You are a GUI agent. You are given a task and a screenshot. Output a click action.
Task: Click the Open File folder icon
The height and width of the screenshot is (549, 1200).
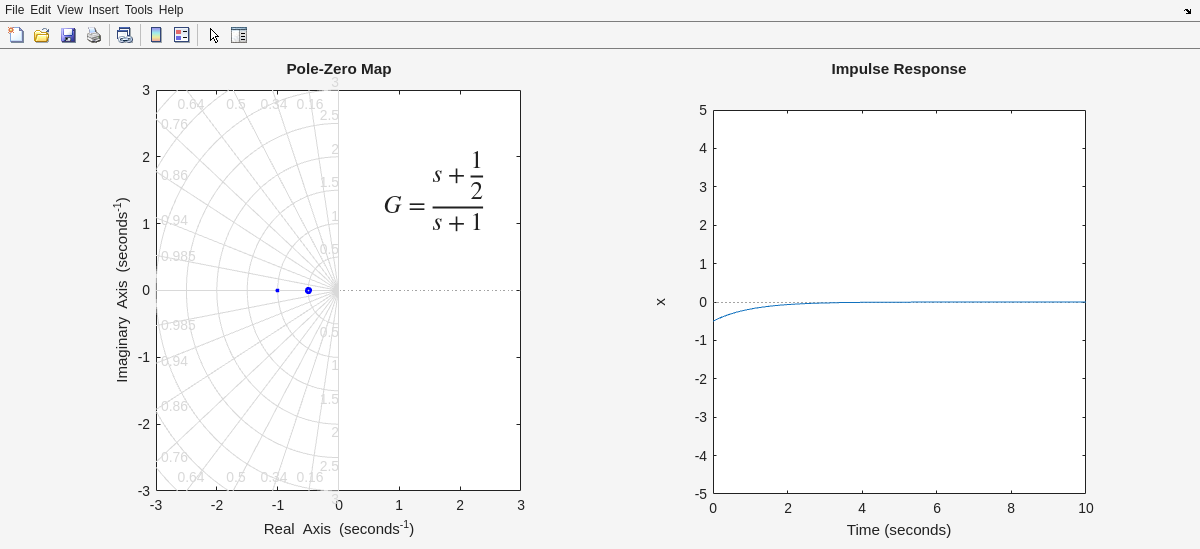42,35
